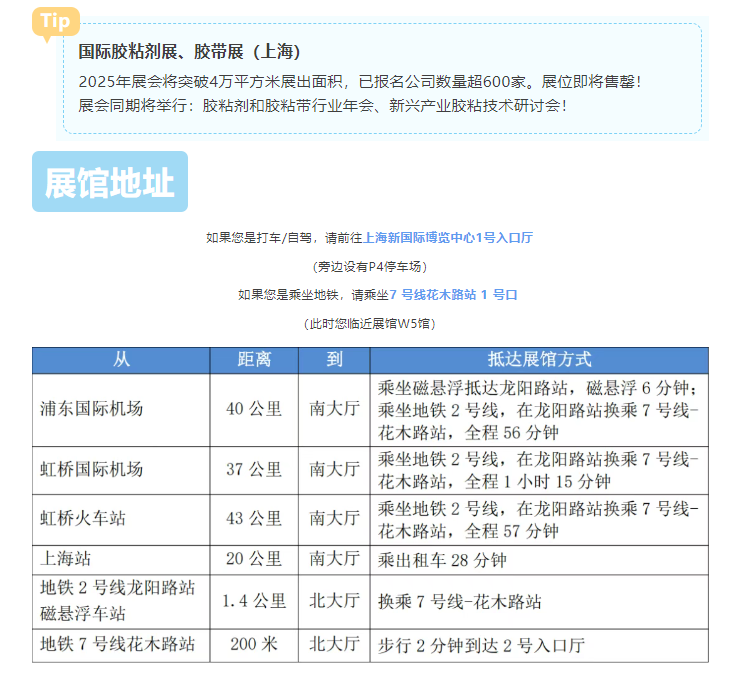Click the orange Tip speech bubble icon

(55, 23)
